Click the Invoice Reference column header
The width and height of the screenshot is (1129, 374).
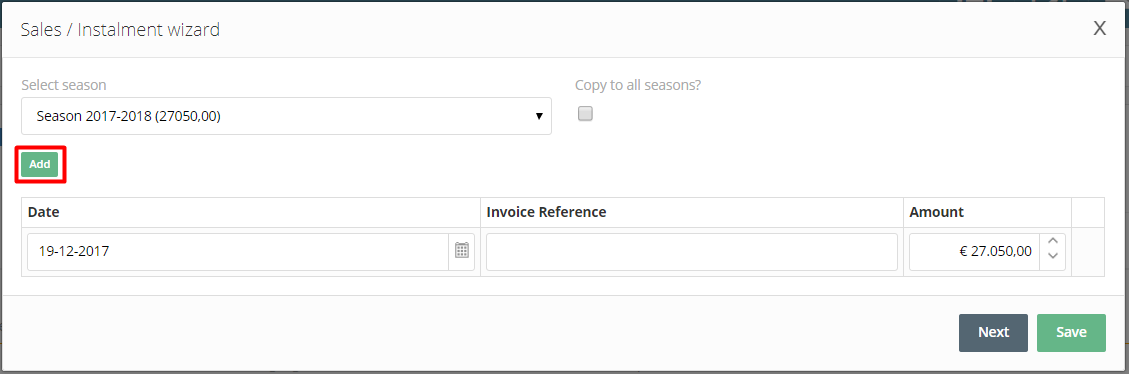coord(546,213)
